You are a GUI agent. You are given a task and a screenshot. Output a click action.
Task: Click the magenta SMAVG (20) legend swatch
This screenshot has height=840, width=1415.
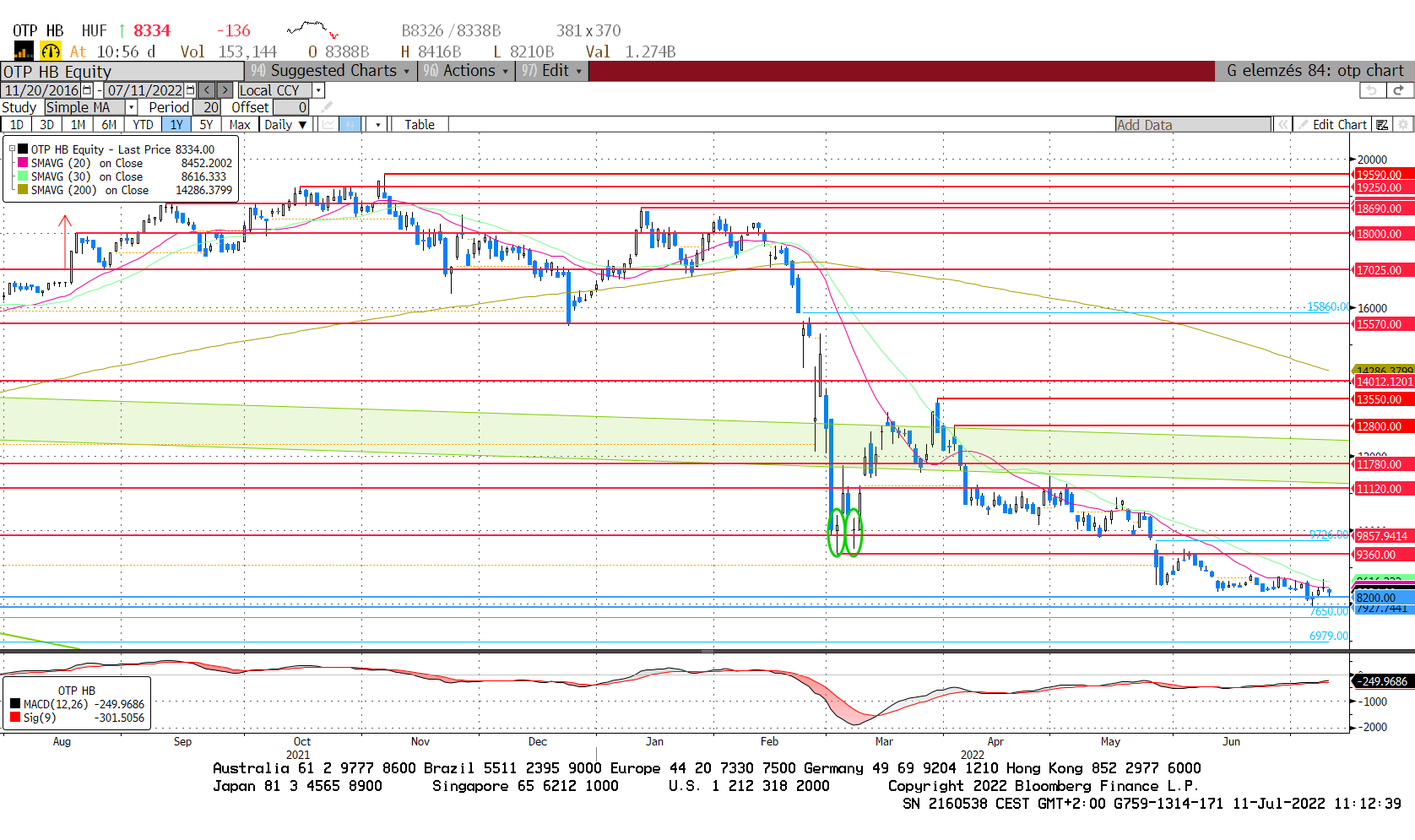pyautogui.click(x=23, y=163)
